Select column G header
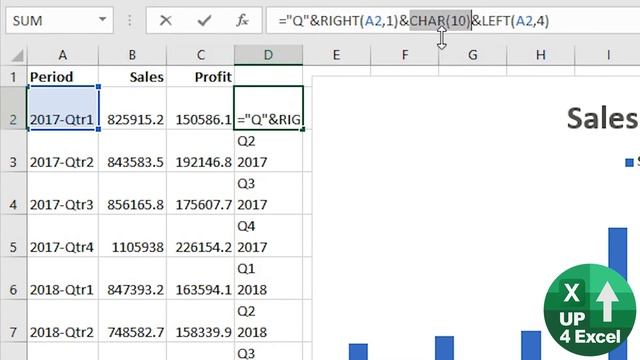The image size is (640, 360). [473, 55]
